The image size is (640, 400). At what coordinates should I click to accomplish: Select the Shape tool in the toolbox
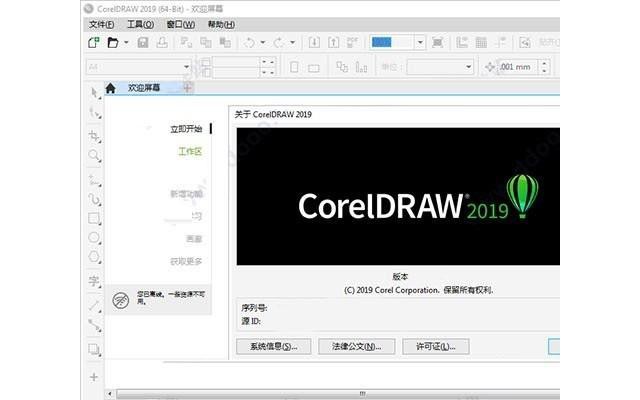coord(95,113)
